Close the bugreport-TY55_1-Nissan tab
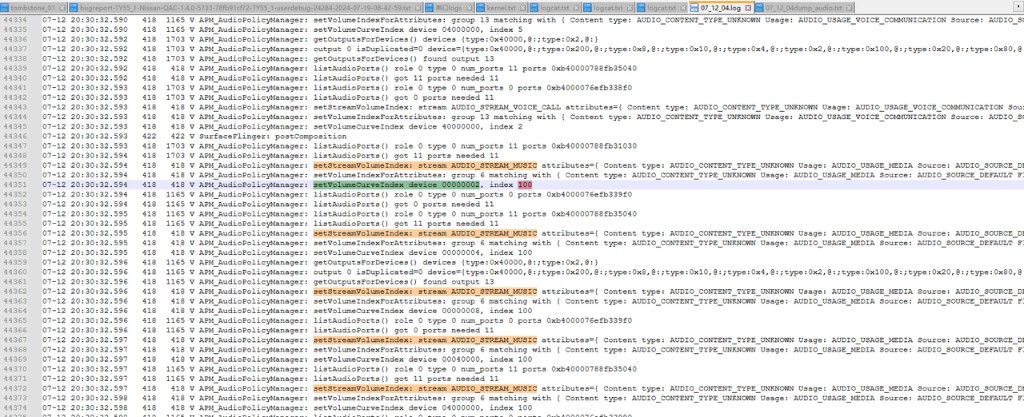Image resolution: width=1024 pixels, height=417 pixels. (x=417, y=8)
